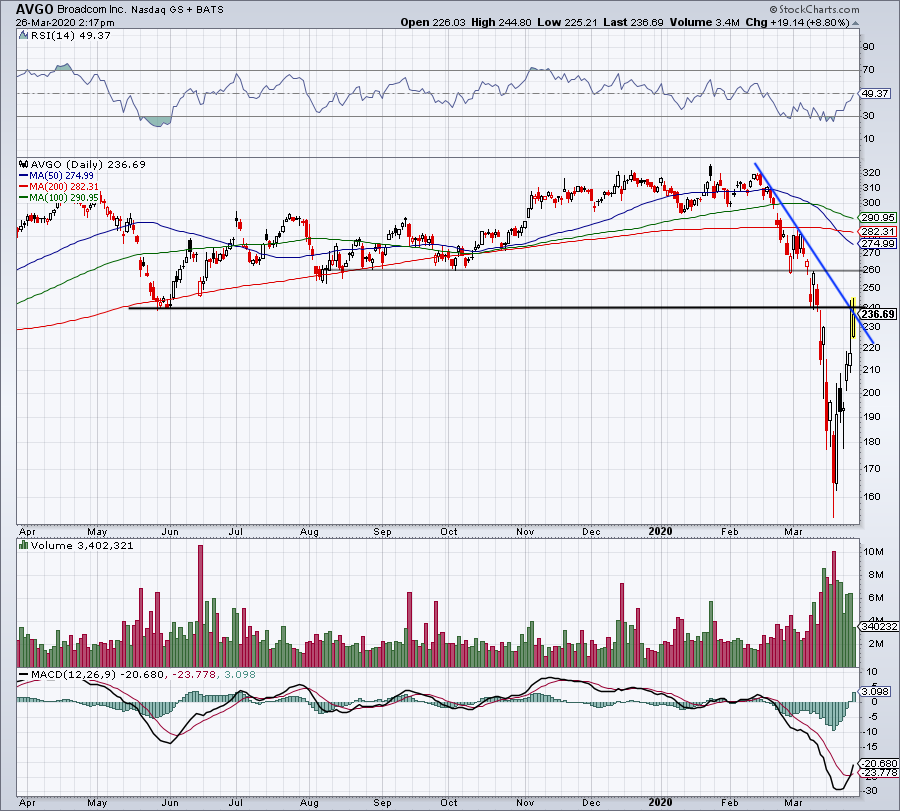Click the up triangle after the Chg percentage

coord(856,23)
